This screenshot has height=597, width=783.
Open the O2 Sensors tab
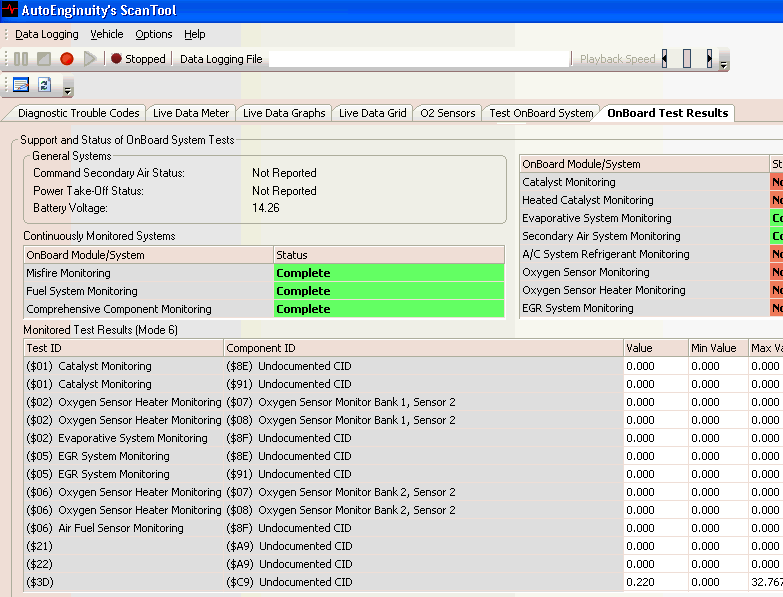pos(447,113)
